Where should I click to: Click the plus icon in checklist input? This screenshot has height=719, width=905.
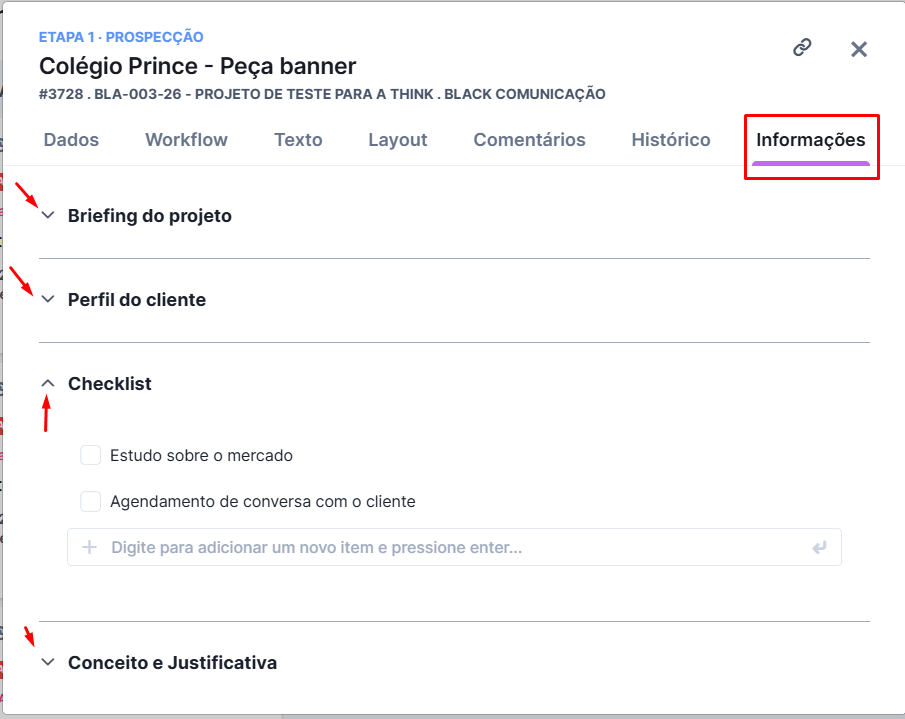point(89,547)
